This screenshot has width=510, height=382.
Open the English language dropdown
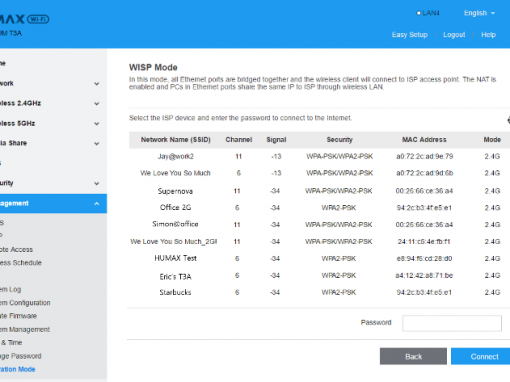479,13
